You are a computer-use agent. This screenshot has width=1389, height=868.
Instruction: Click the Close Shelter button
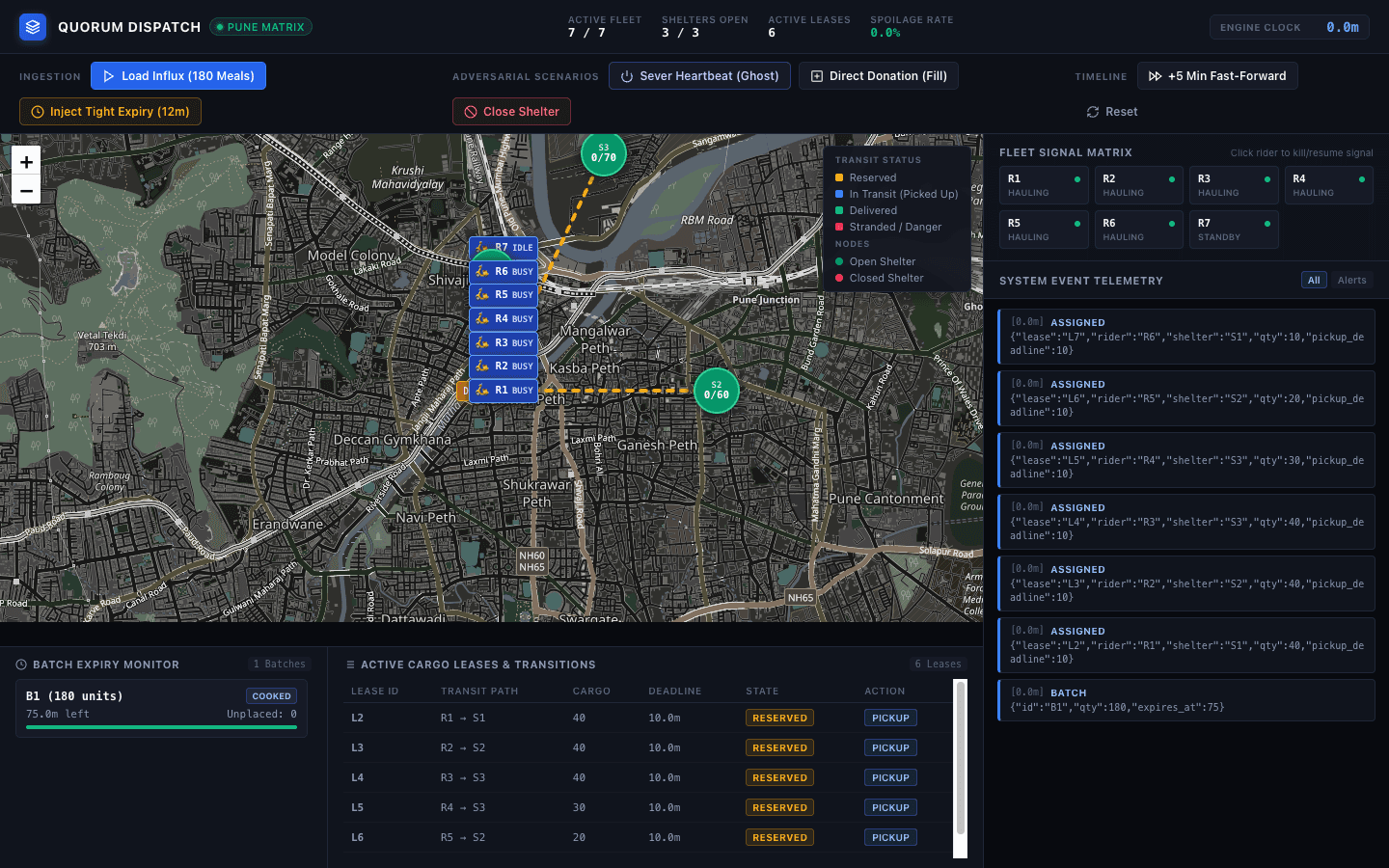click(511, 112)
